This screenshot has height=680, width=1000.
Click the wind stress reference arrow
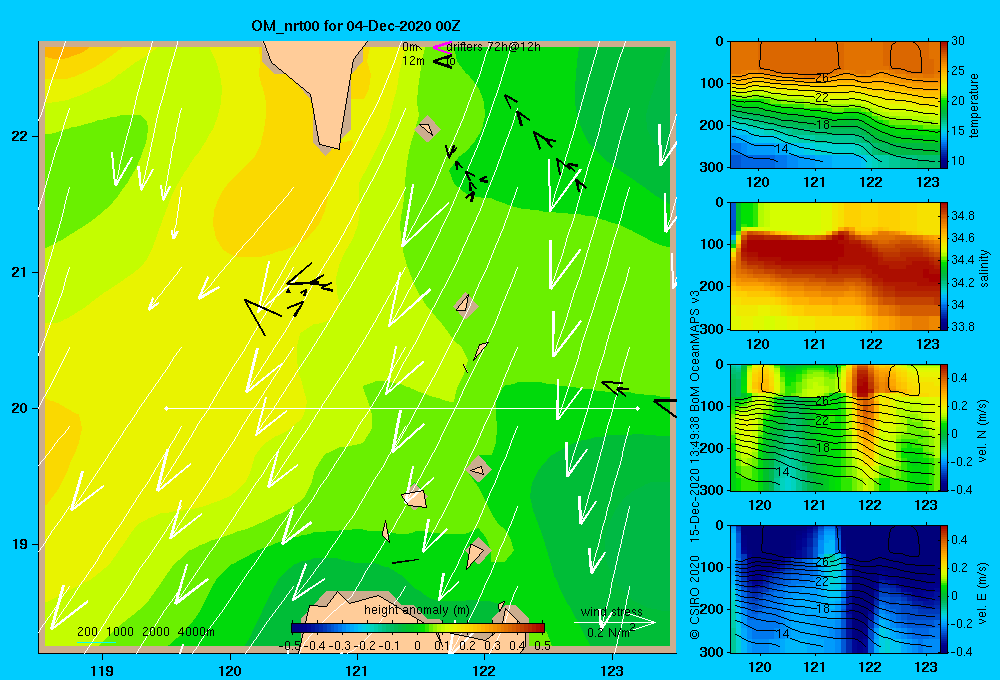pyautogui.click(x=615, y=623)
